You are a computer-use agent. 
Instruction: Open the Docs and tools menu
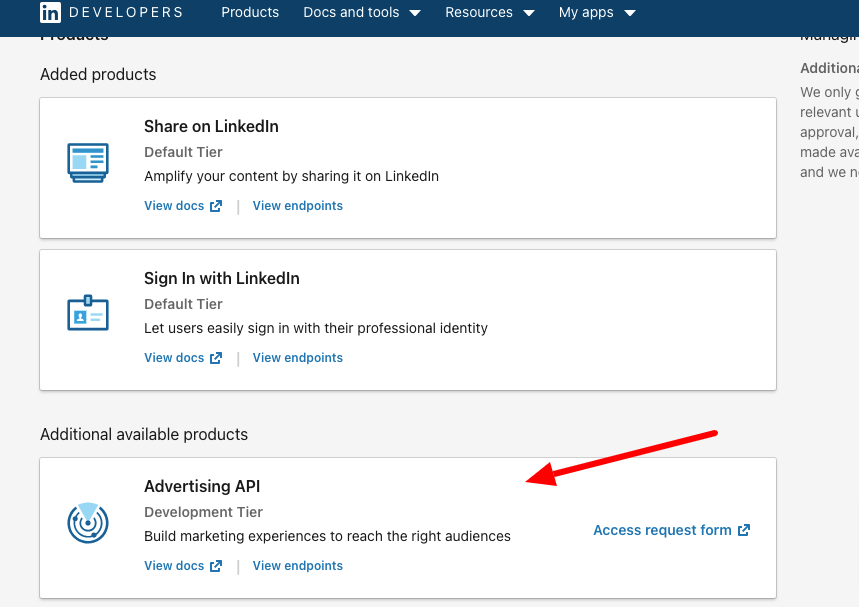coord(351,12)
